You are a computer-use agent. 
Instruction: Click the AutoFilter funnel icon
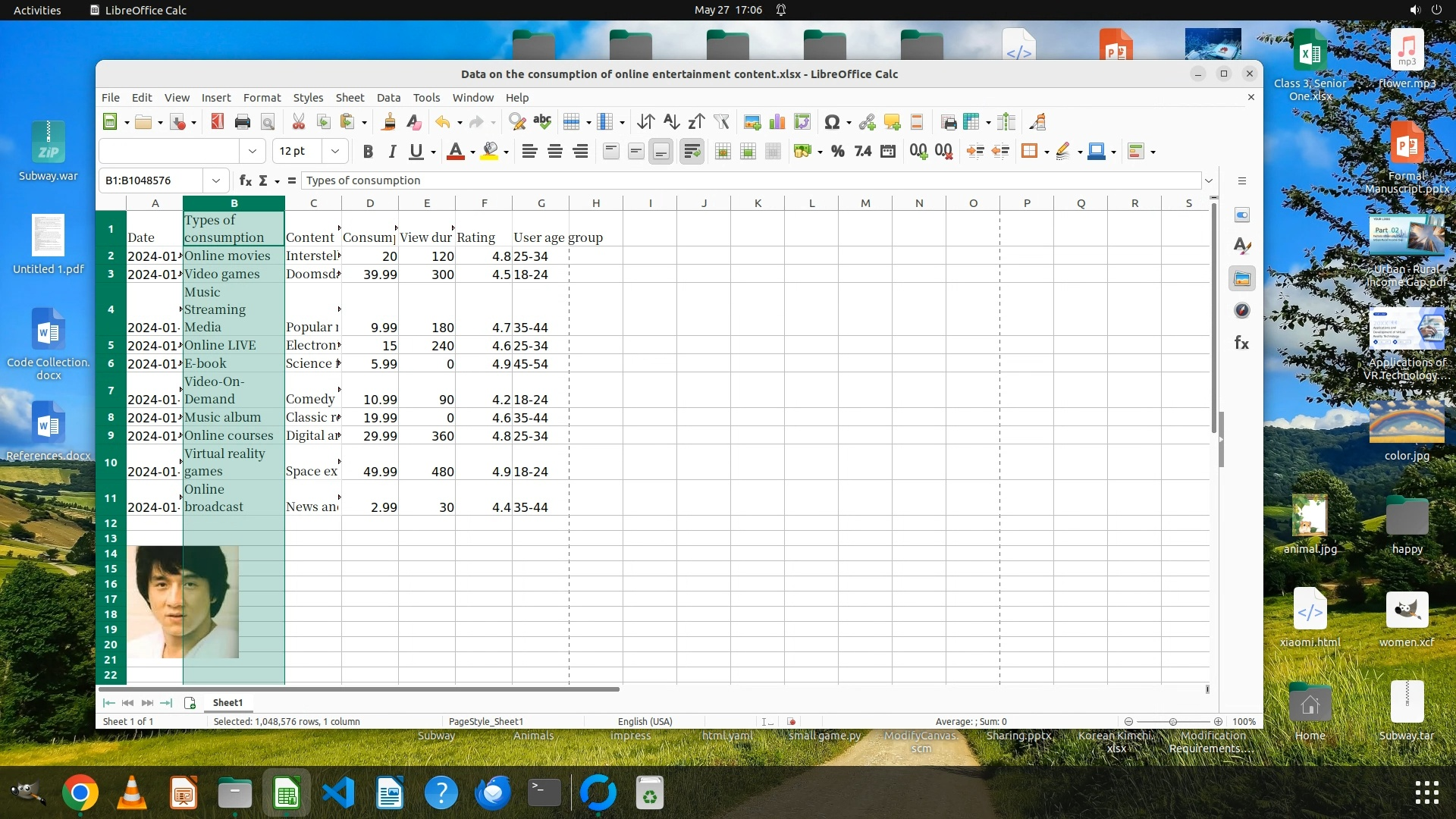[721, 122]
